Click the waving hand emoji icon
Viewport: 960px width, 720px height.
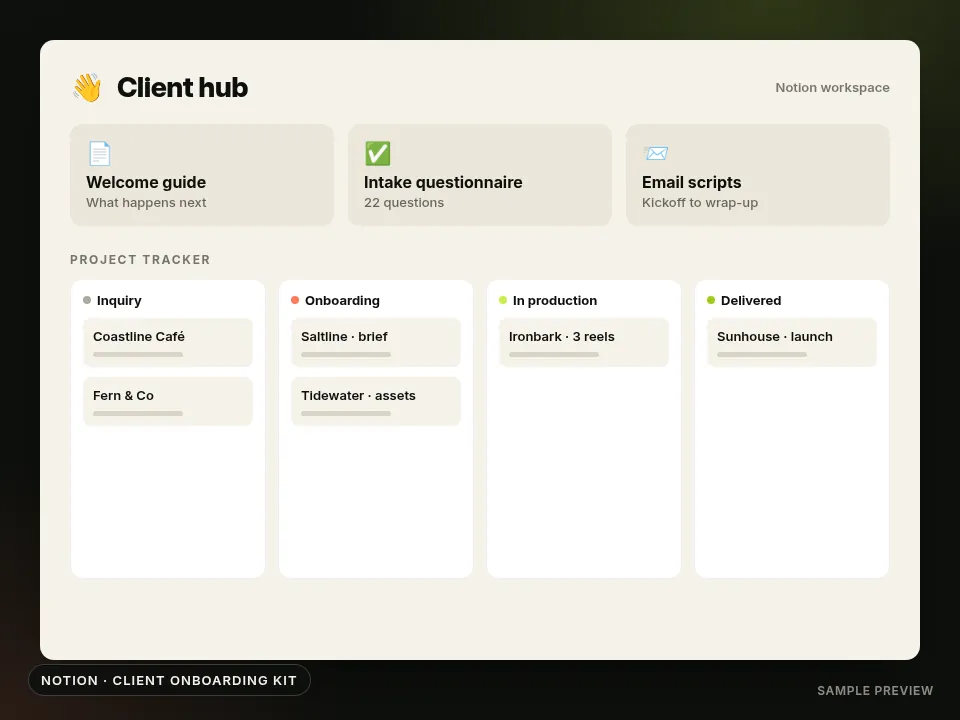coord(87,88)
